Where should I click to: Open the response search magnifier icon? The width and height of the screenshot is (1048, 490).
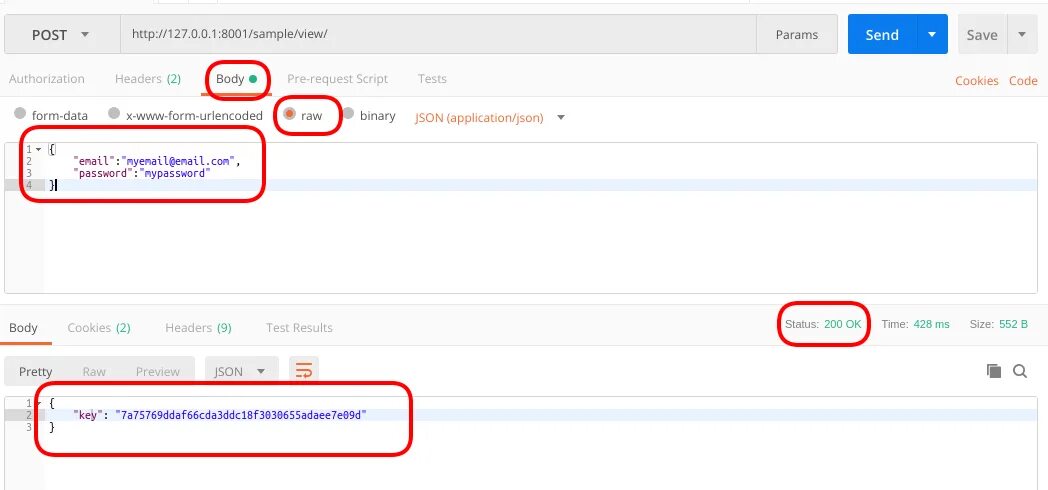click(x=1020, y=371)
